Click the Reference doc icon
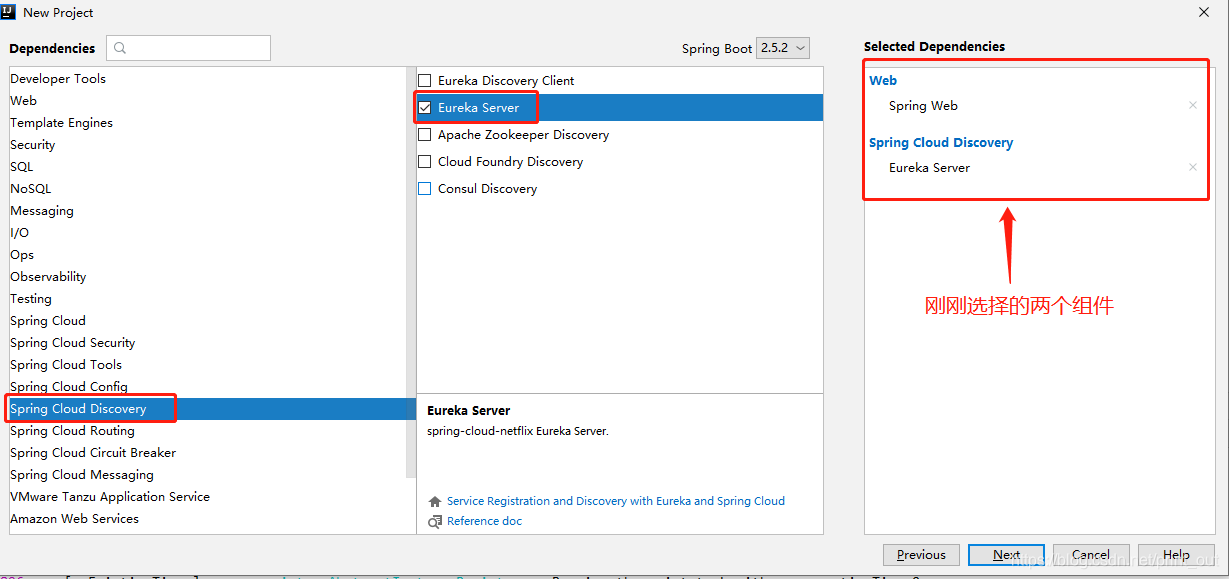The width and height of the screenshot is (1229, 579). pos(434,521)
